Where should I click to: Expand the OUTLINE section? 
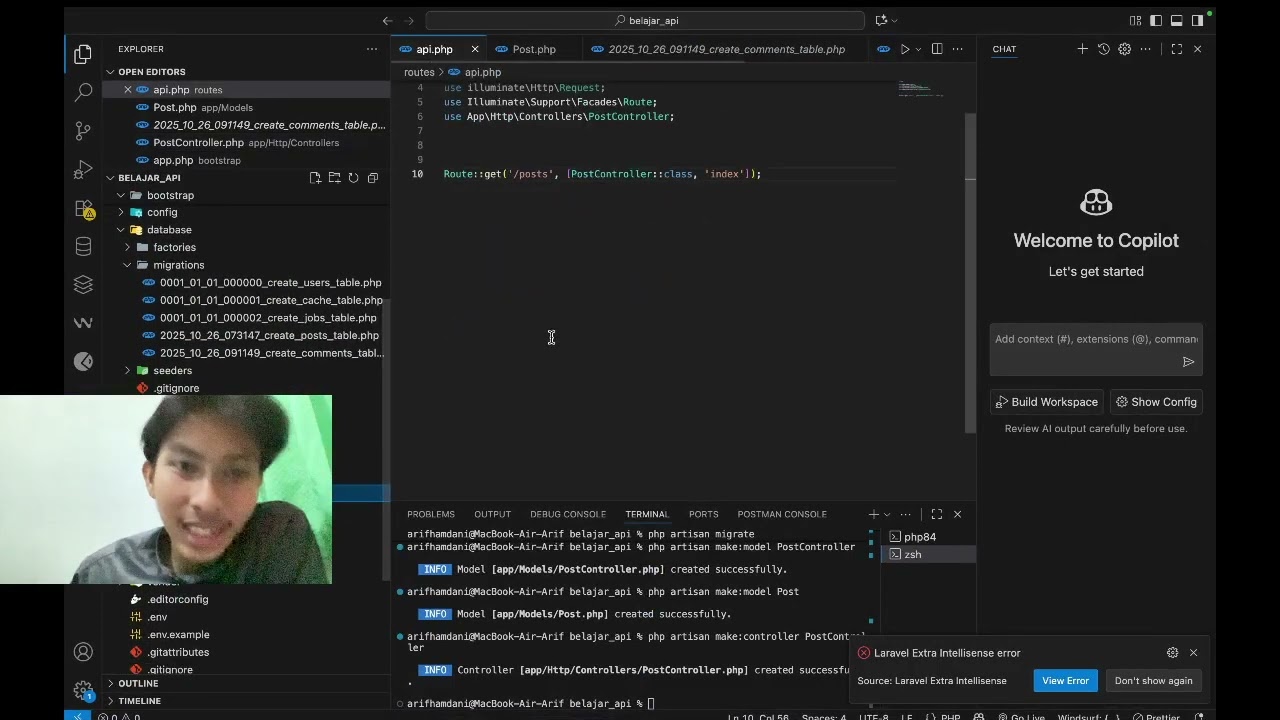pos(138,683)
